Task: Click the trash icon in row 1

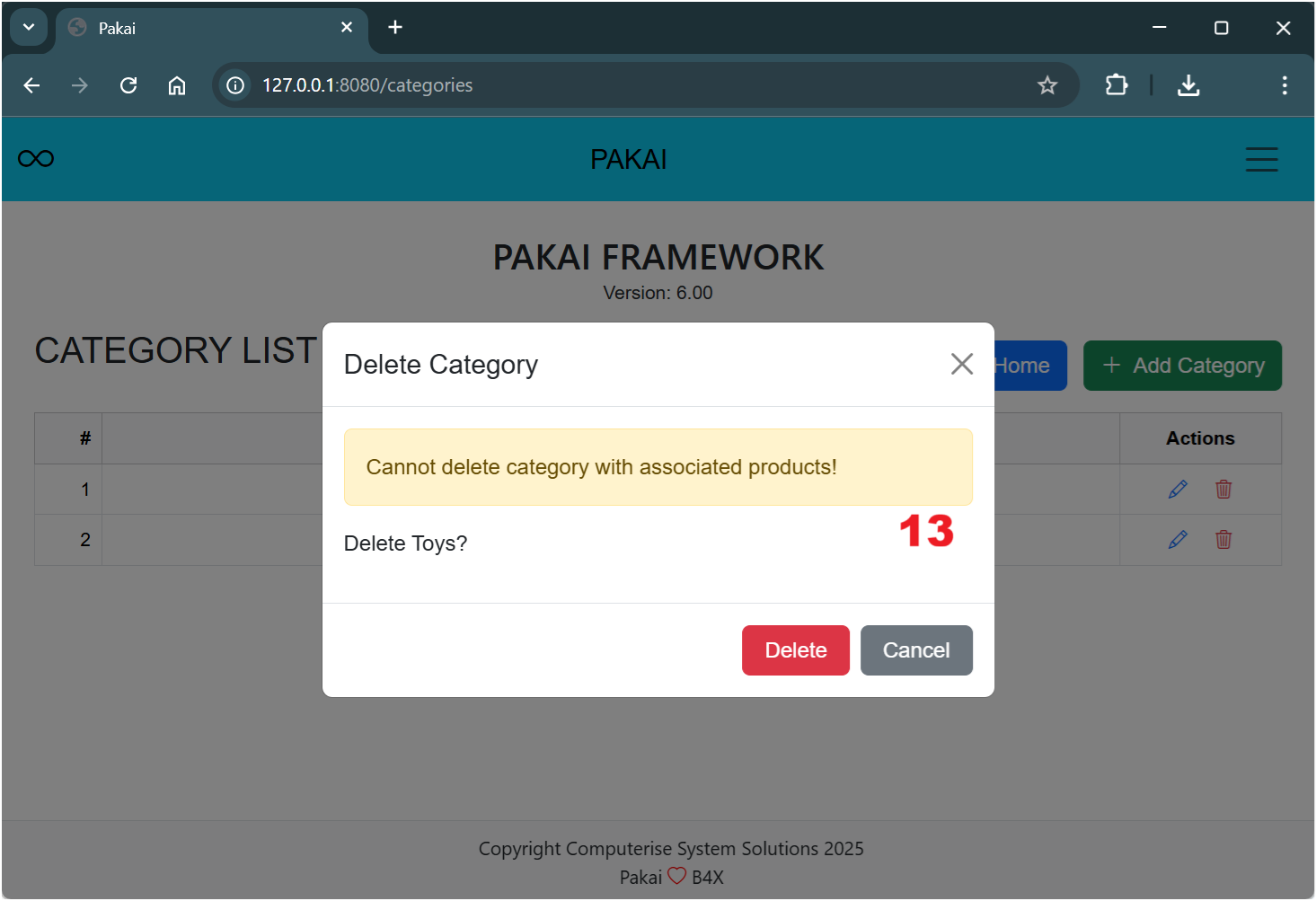Action: point(1223,490)
